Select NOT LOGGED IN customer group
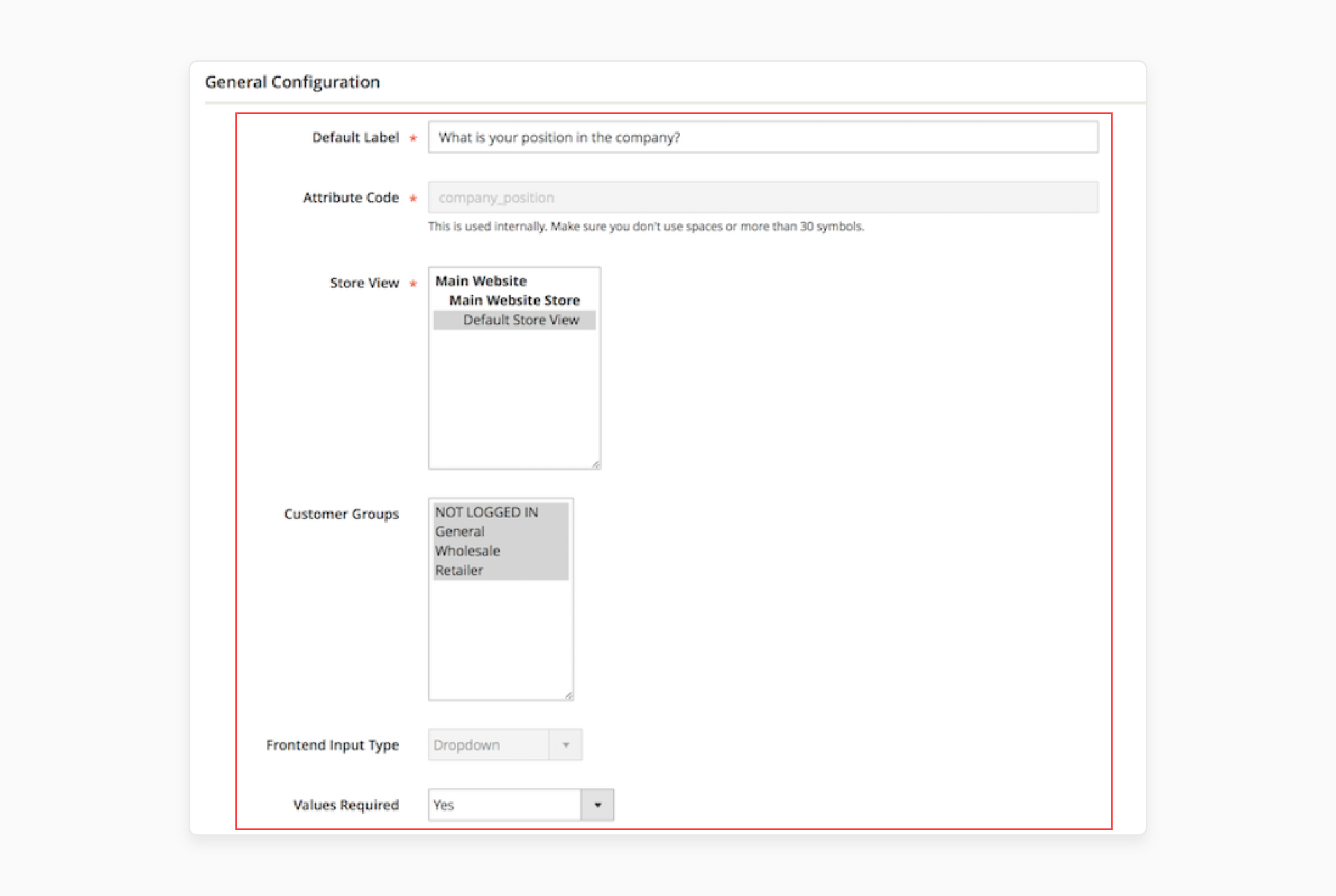The width and height of the screenshot is (1336, 896). (501, 512)
